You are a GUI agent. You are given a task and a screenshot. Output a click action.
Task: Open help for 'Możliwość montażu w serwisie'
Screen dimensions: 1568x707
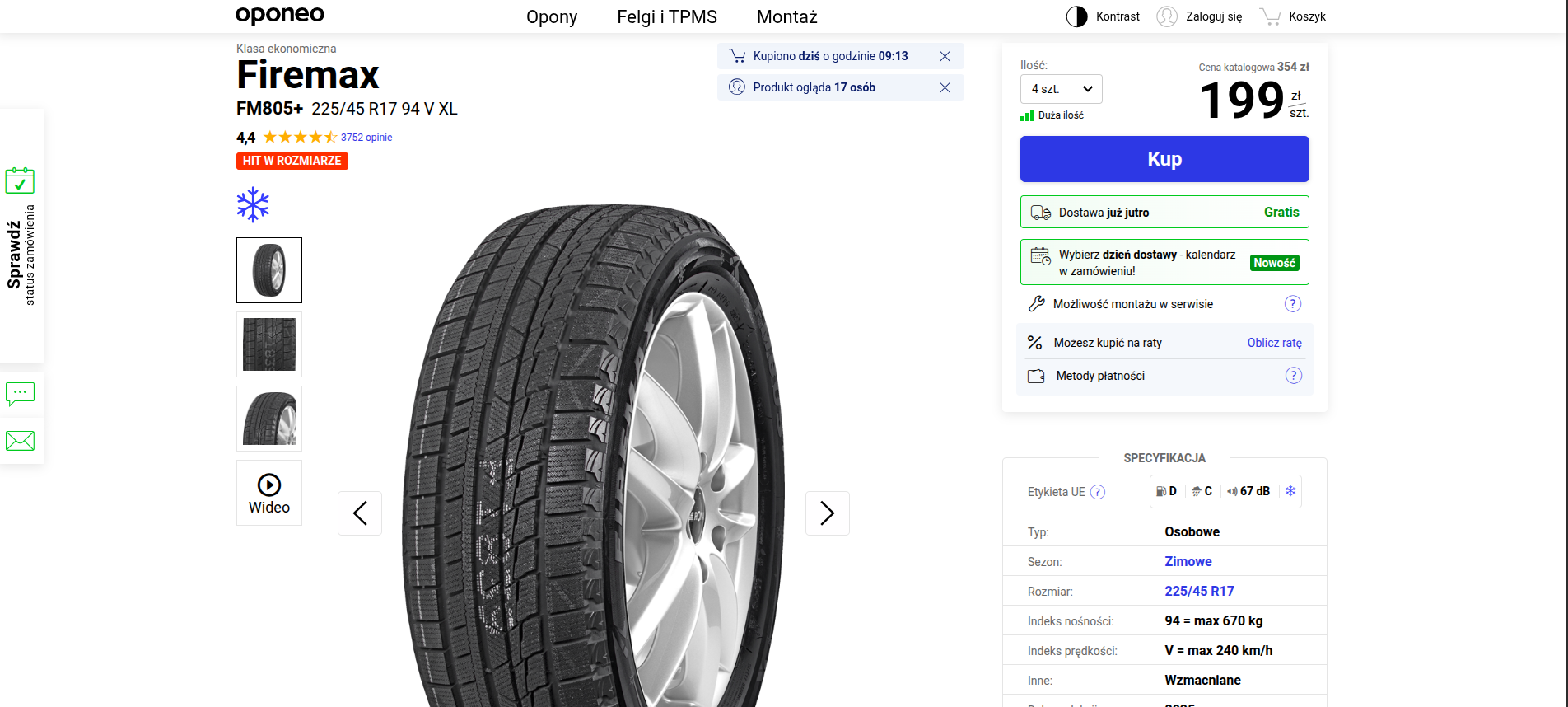point(1293,304)
